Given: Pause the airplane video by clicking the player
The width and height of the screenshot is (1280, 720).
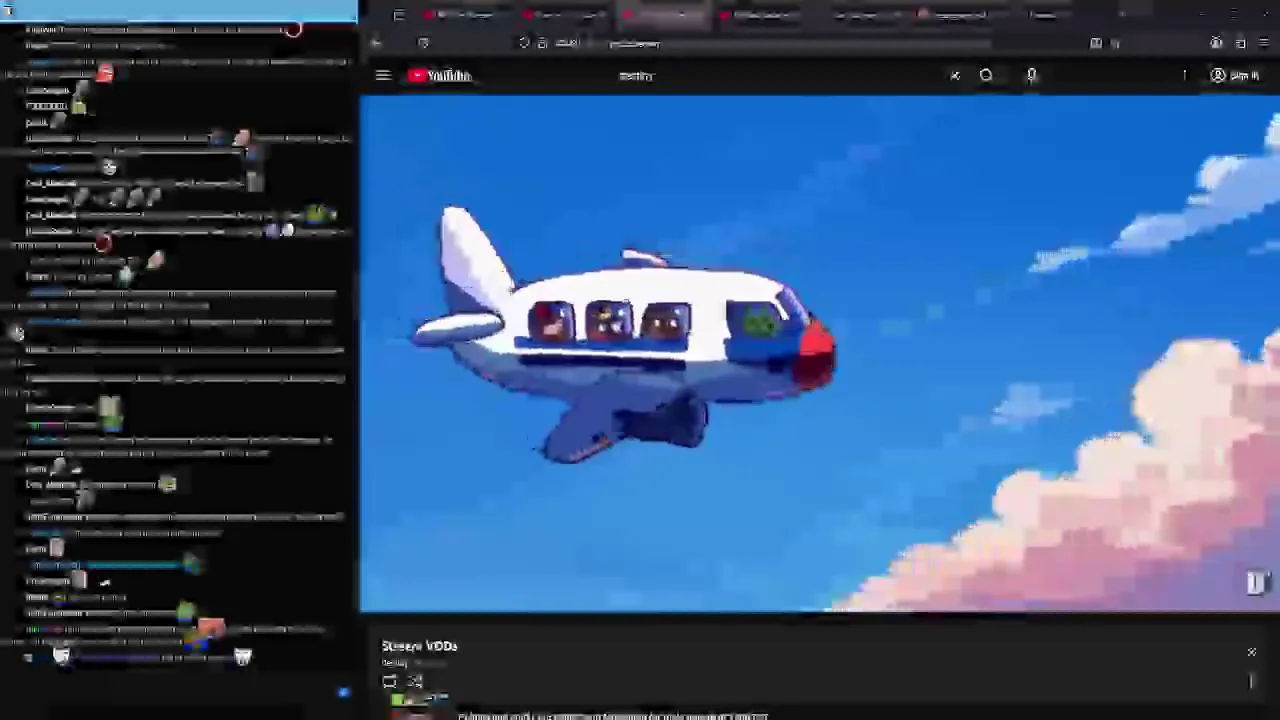Looking at the screenshot, I should point(819,353).
